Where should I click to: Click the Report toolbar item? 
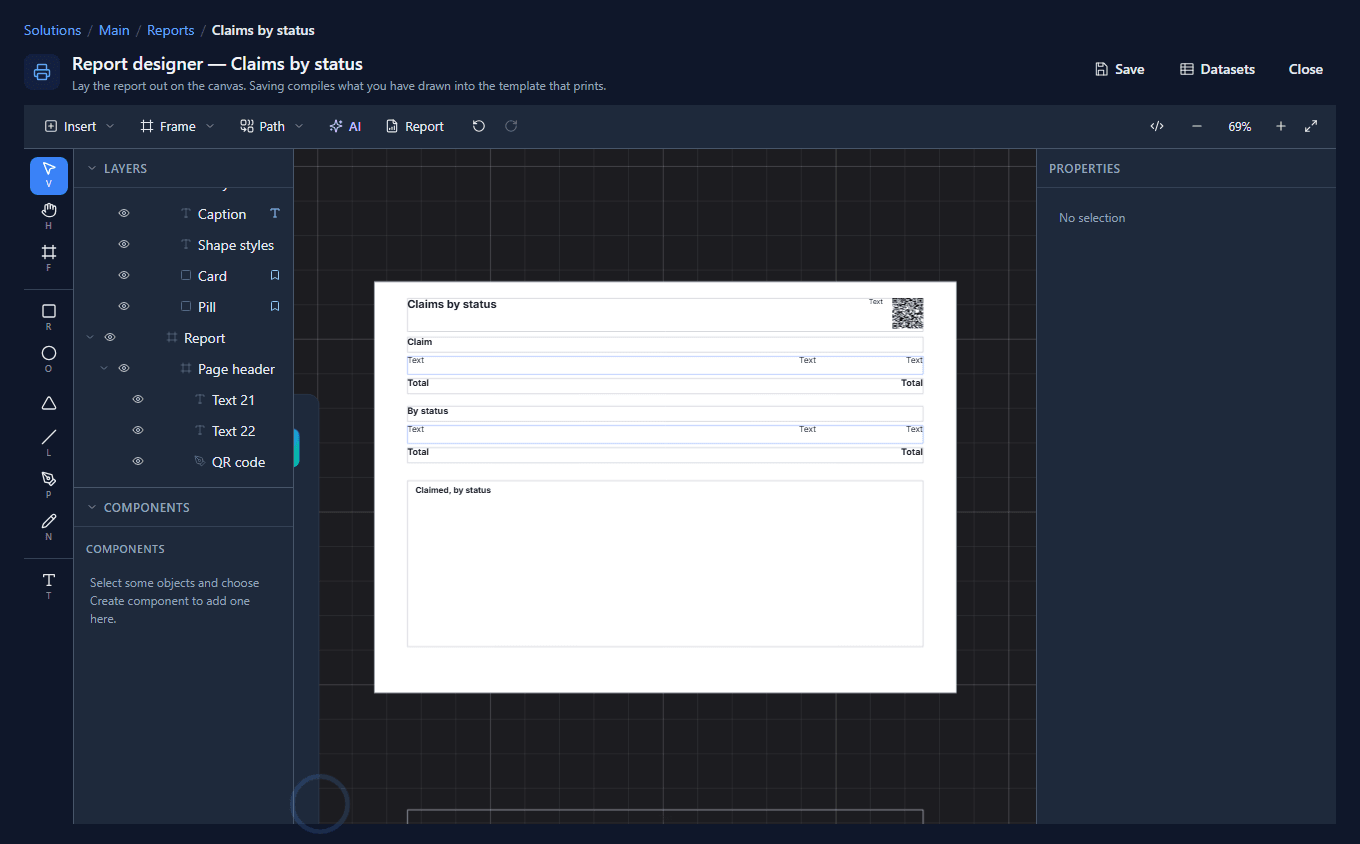tap(414, 126)
